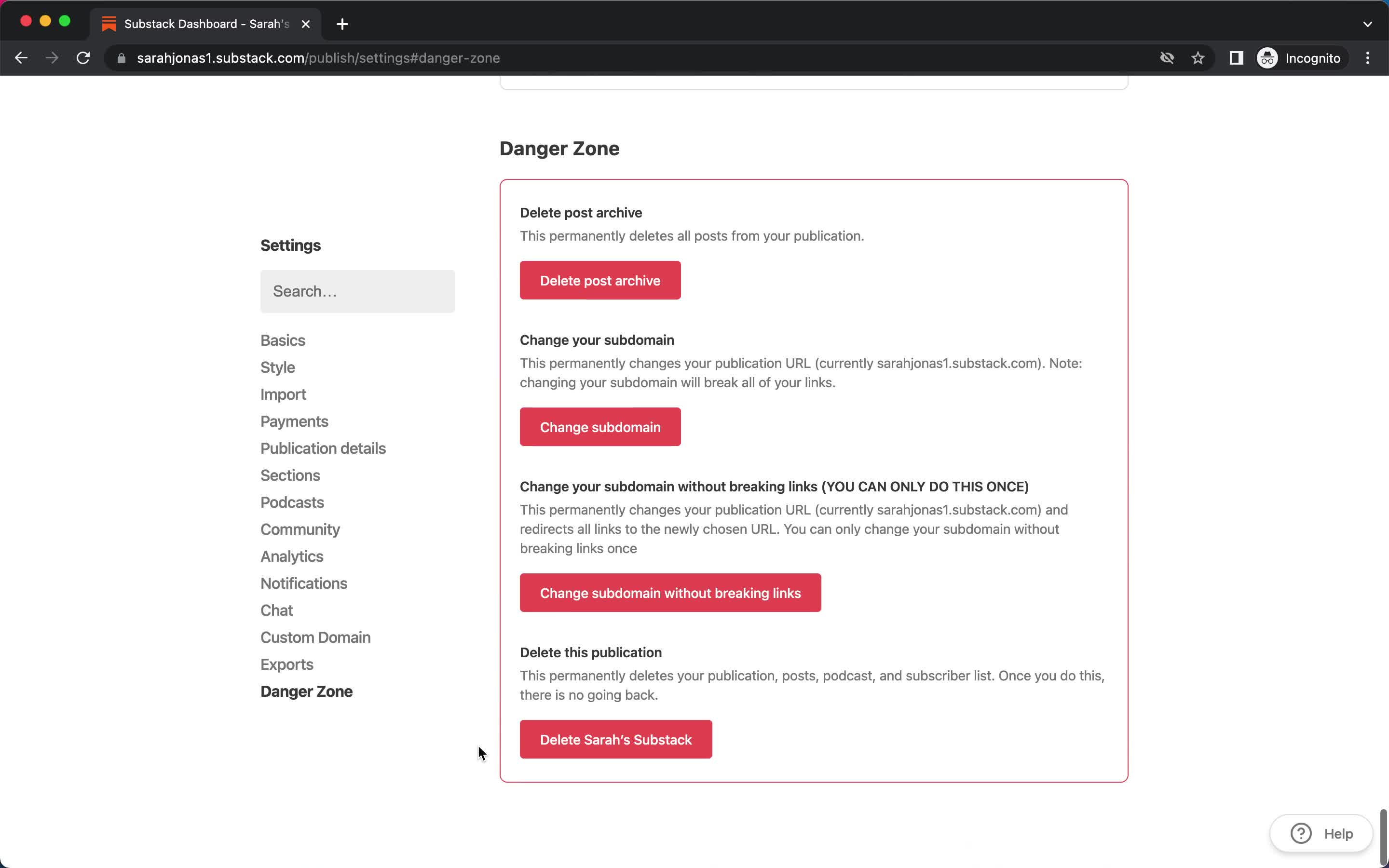Click the address bar URL
Image resolution: width=1389 pixels, height=868 pixels.
click(318, 58)
